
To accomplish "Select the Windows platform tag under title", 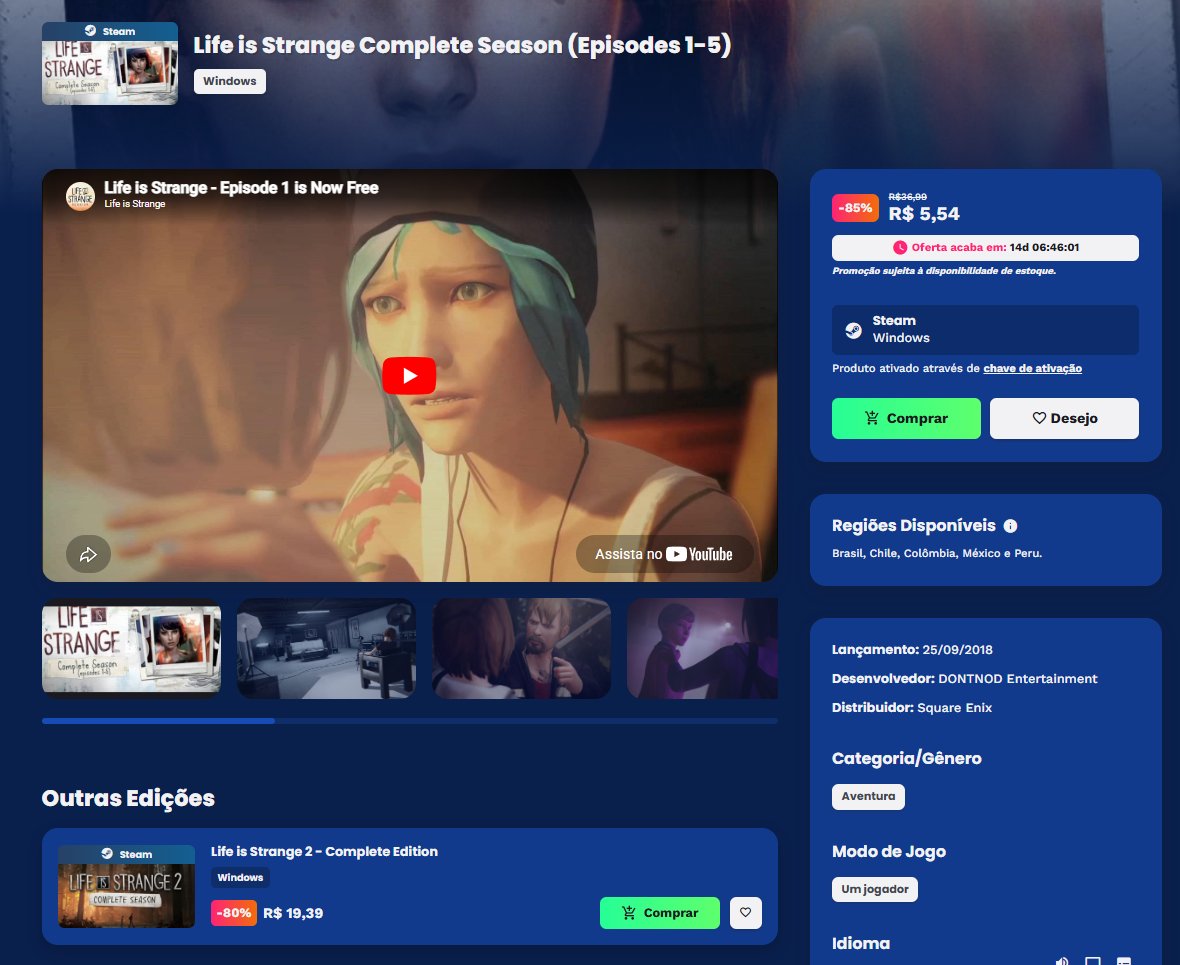I will click(230, 81).
